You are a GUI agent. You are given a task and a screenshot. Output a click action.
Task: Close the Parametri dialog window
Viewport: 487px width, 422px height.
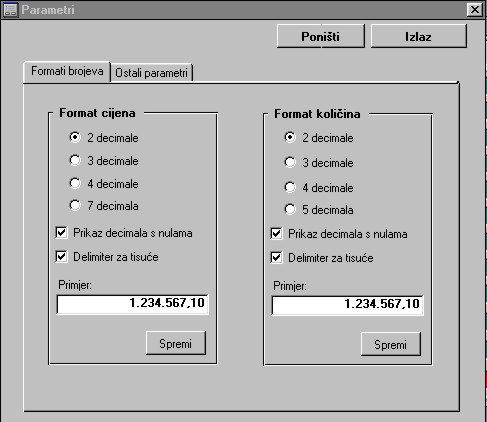475,10
